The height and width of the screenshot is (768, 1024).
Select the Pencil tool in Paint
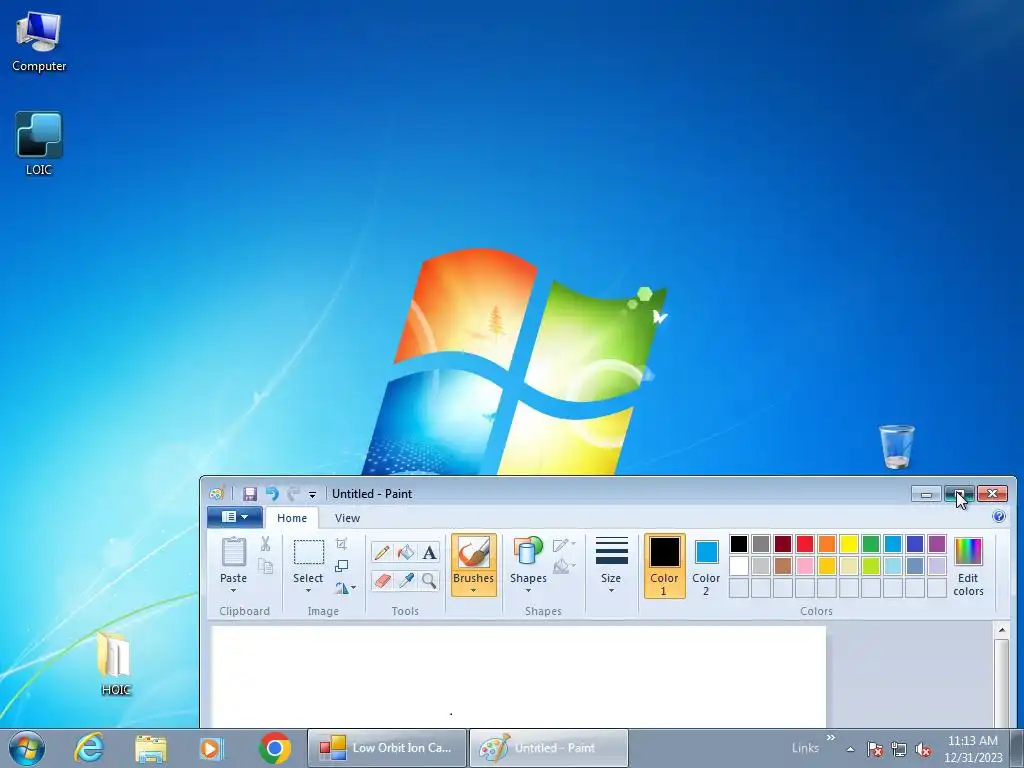382,552
